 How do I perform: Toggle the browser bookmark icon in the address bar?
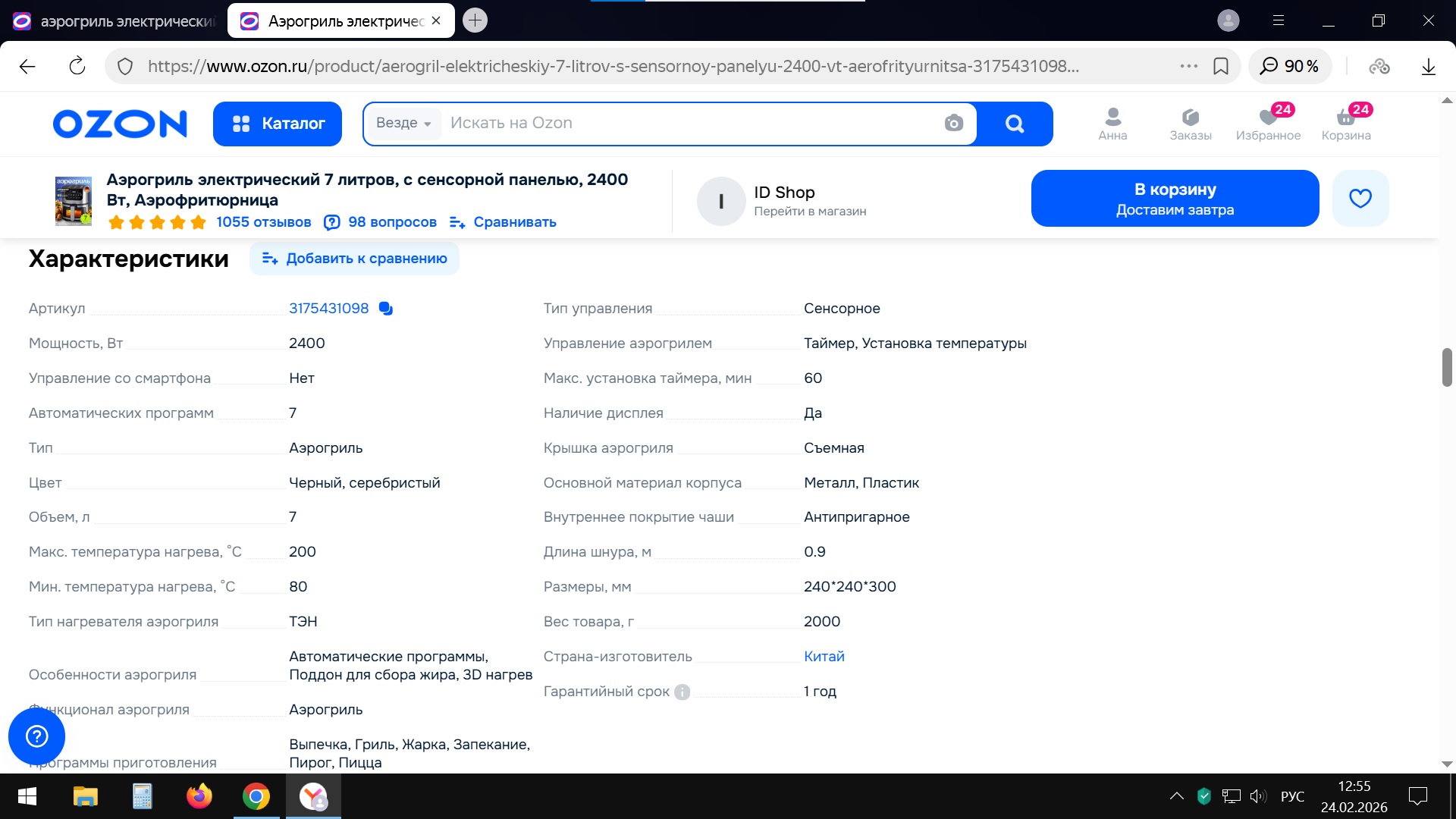(x=1221, y=66)
